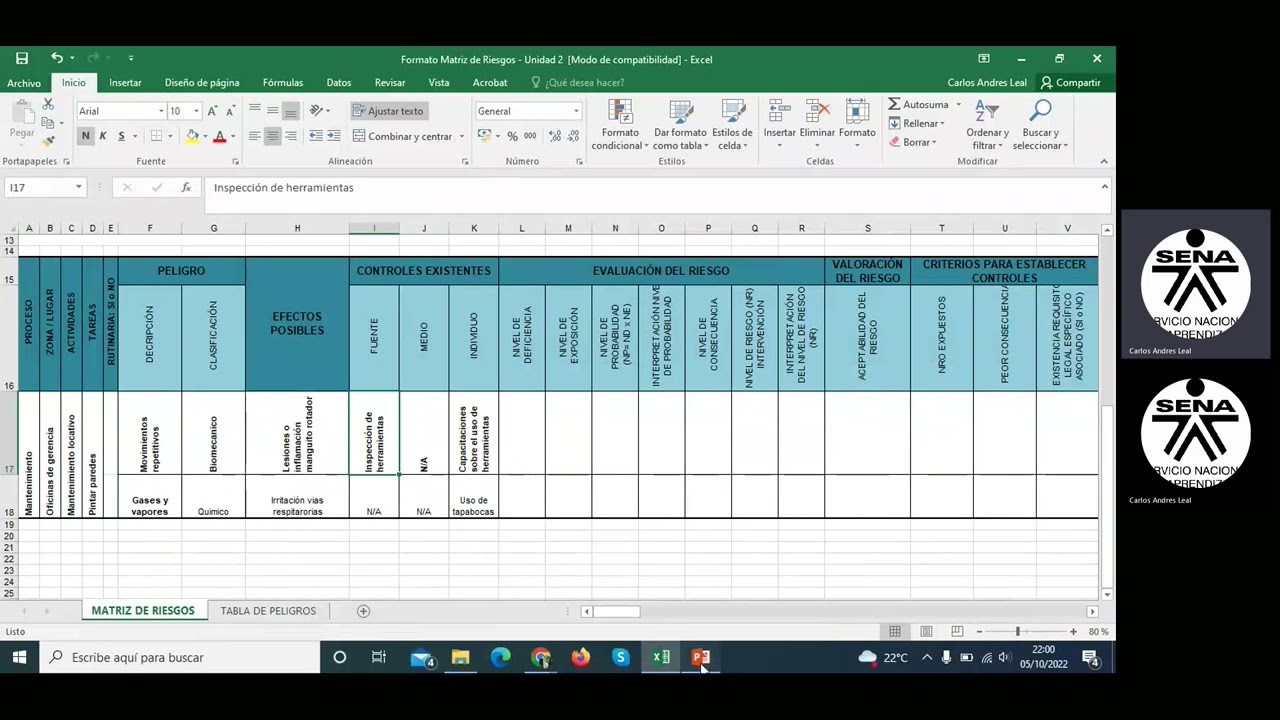This screenshot has height=720, width=1280.
Task: Open the font size 10 dropdown
Action: (196, 111)
